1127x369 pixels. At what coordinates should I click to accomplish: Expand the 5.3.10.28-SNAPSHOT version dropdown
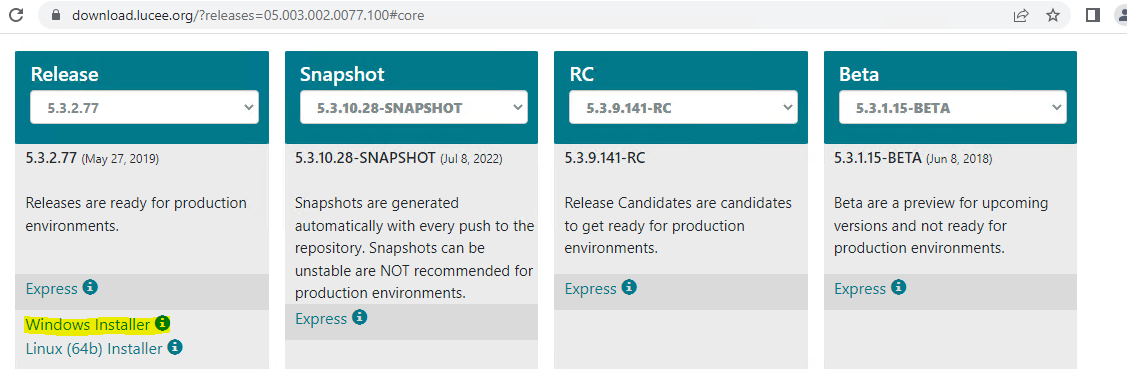(413, 107)
